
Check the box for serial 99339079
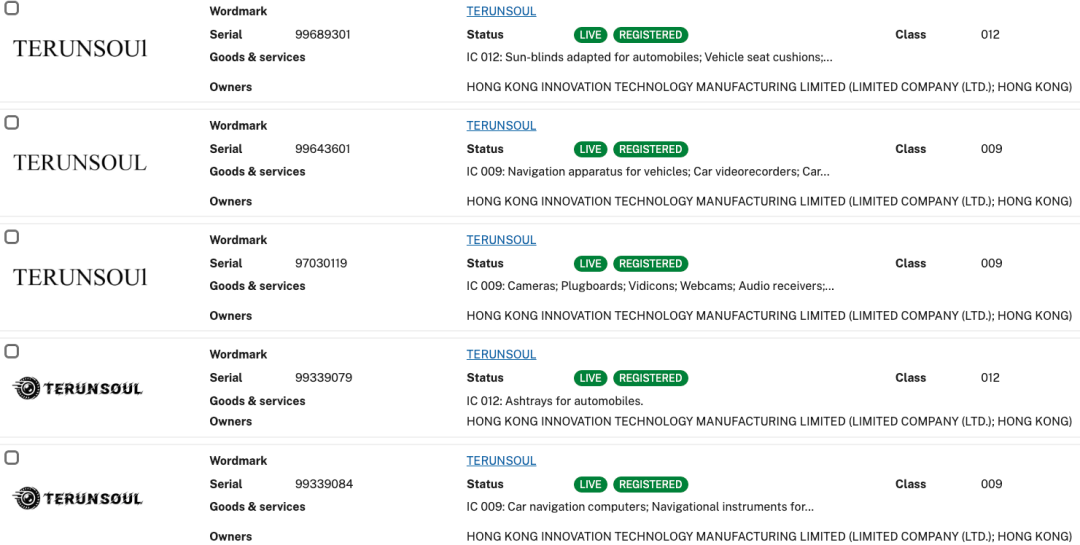(12, 351)
